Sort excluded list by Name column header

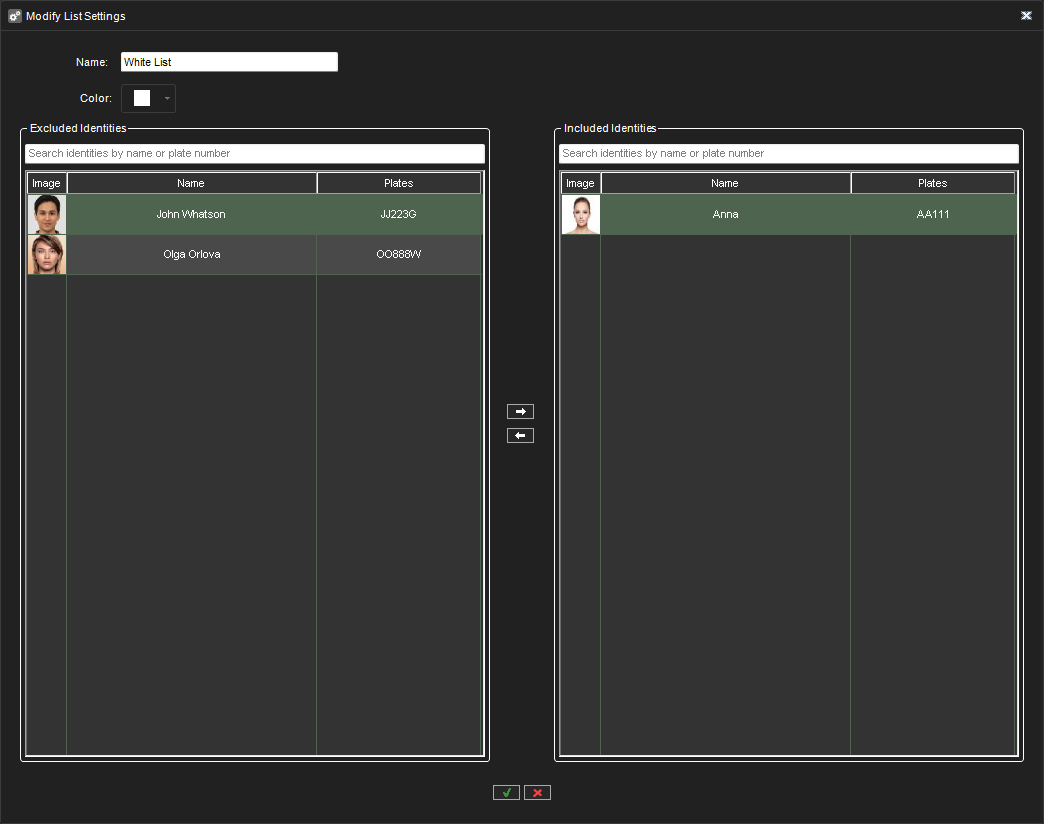pos(191,183)
